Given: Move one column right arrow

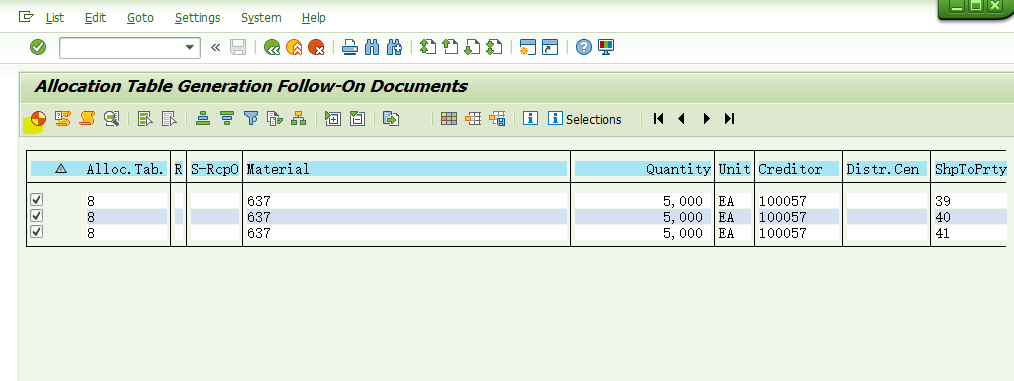Looking at the screenshot, I should (706, 118).
